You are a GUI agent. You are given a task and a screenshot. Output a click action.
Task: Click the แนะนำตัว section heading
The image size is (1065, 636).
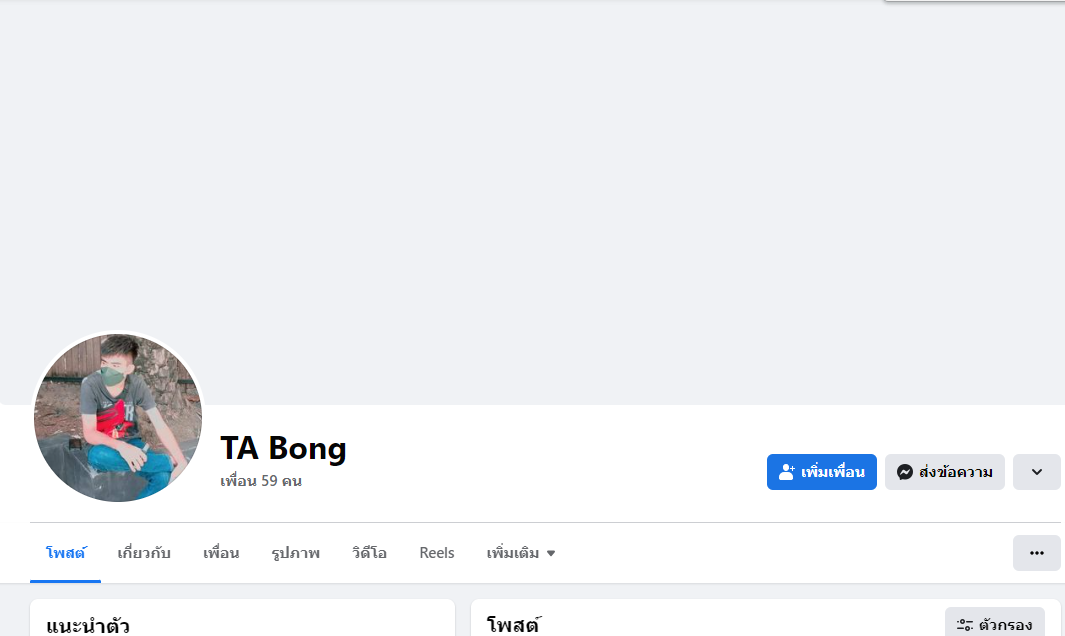(x=88, y=626)
